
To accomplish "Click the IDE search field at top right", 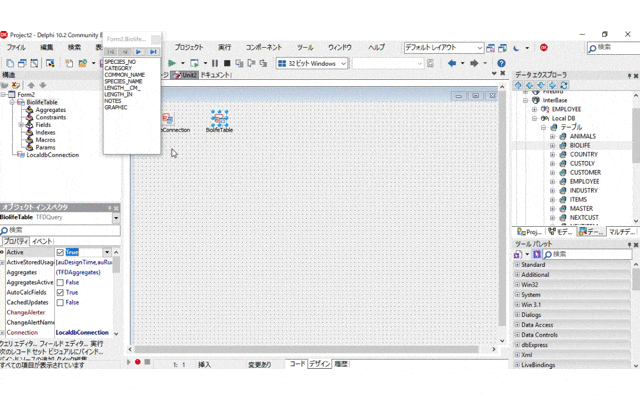I will point(613,48).
